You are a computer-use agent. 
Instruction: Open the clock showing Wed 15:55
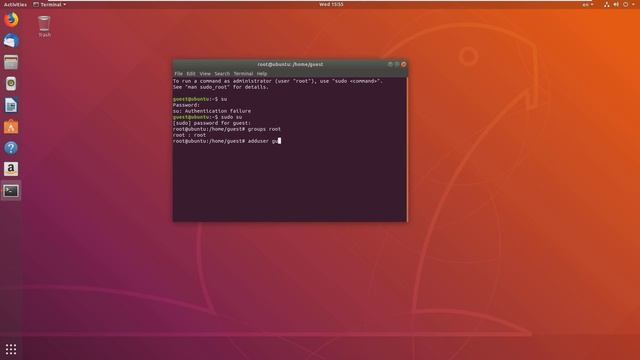click(331, 4)
